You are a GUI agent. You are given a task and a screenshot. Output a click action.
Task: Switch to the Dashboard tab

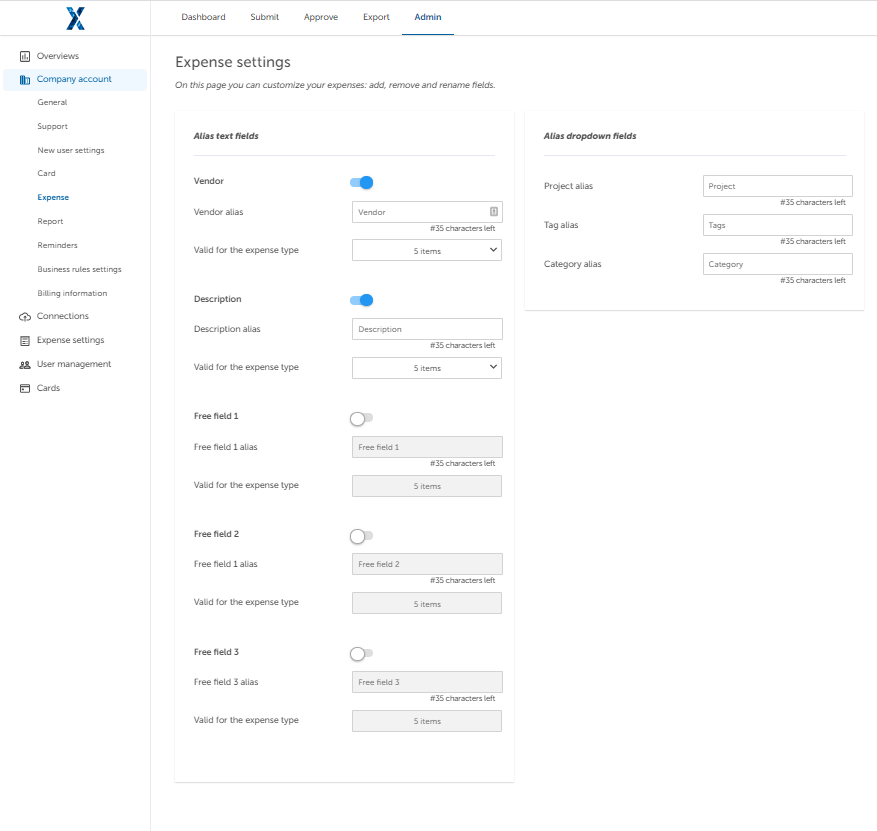coord(204,17)
